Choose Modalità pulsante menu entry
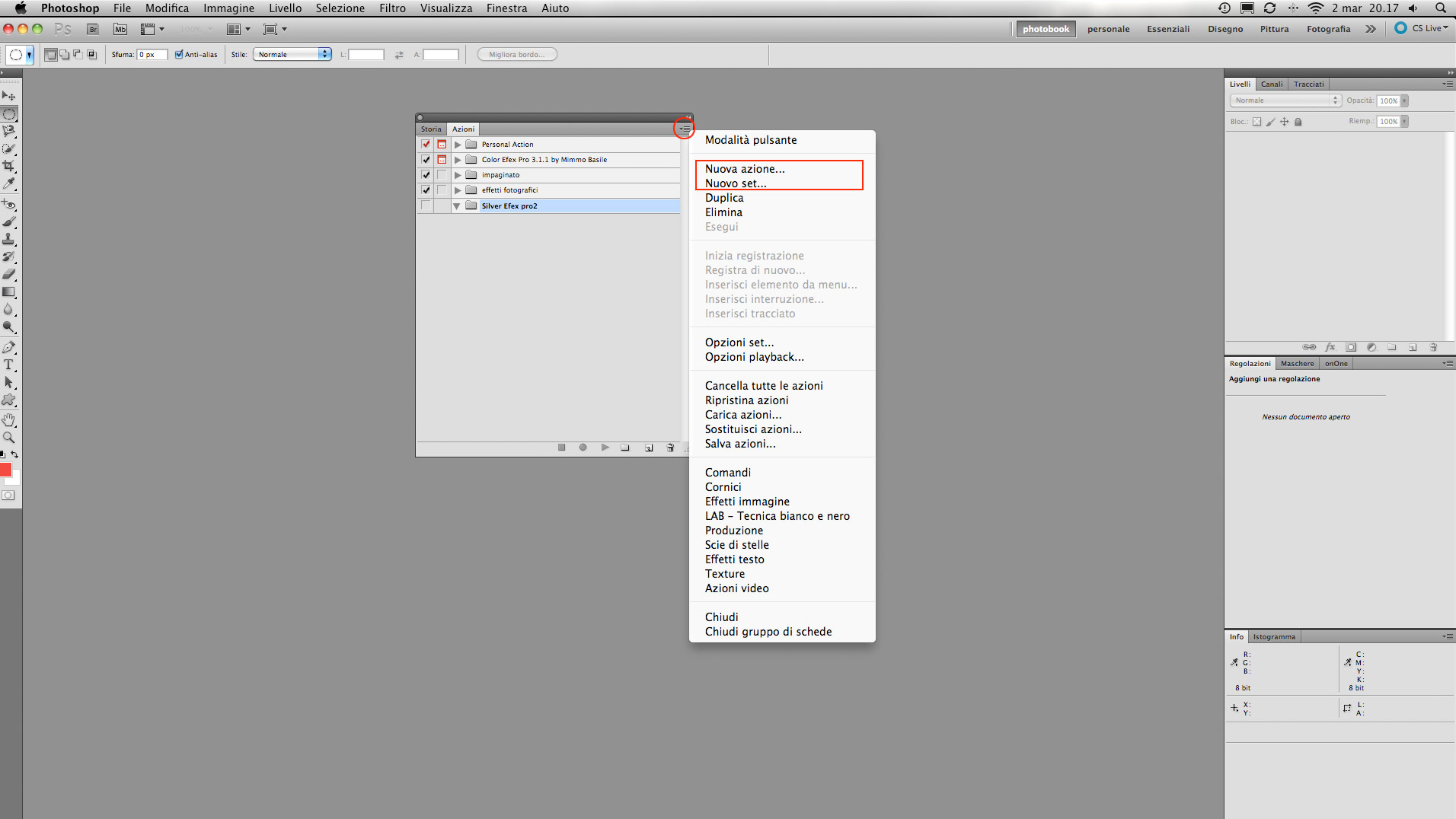 coord(751,140)
